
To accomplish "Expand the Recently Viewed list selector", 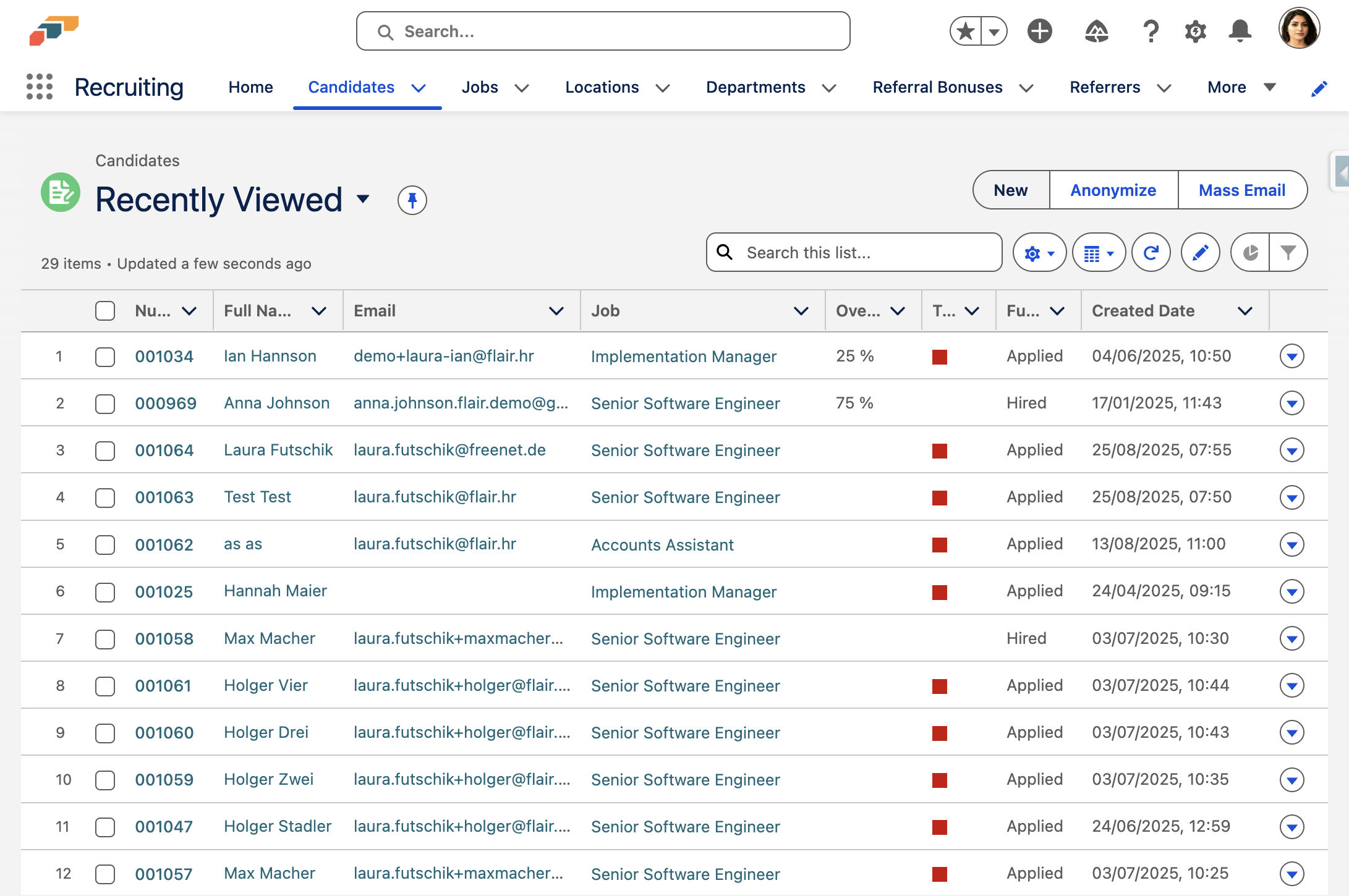I will (x=363, y=199).
